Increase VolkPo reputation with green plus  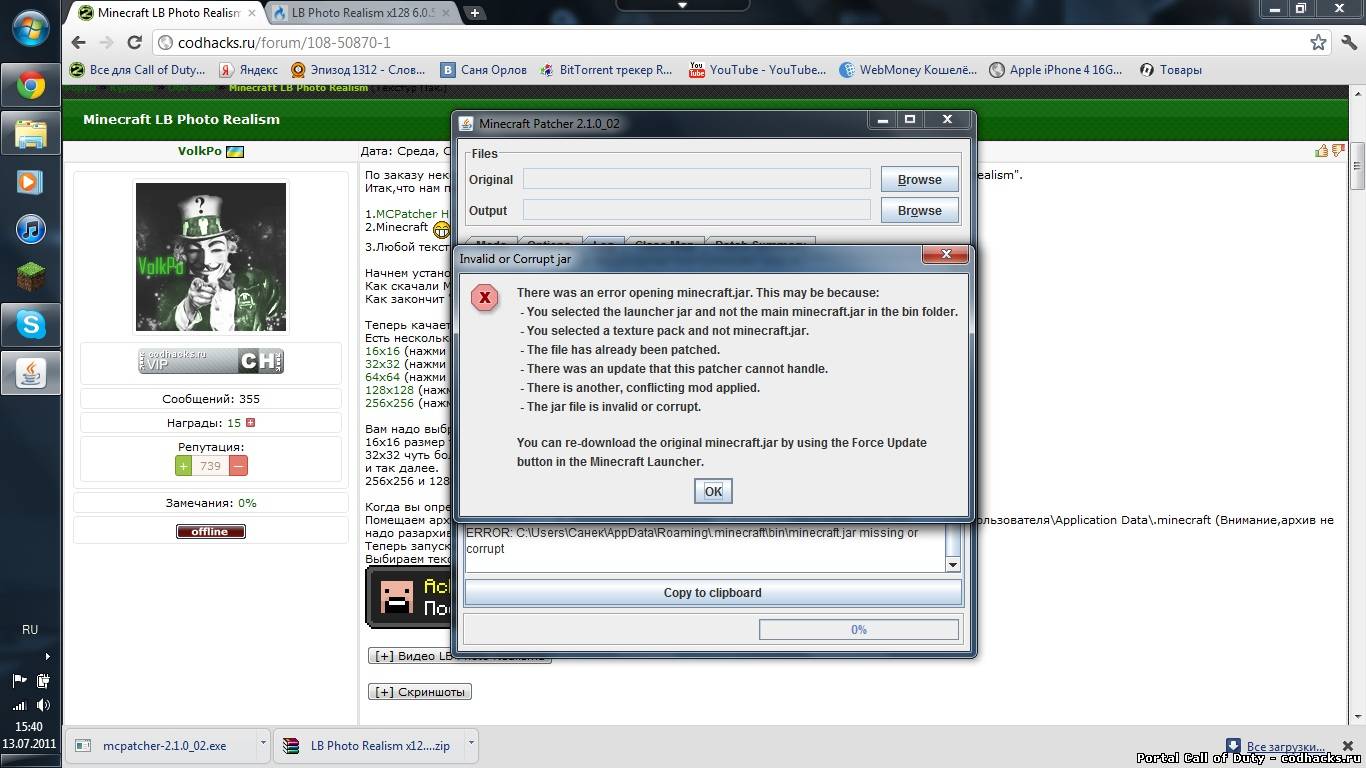click(x=183, y=465)
